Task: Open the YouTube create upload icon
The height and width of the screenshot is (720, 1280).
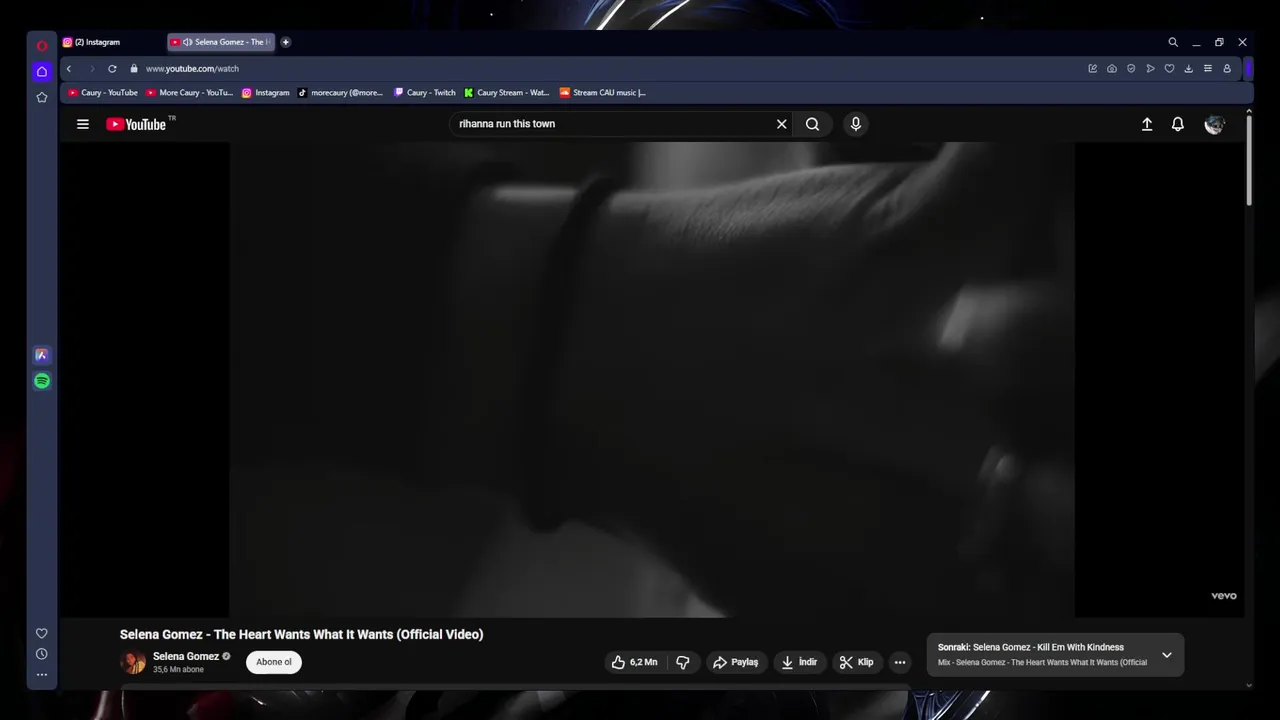Action: [1147, 124]
